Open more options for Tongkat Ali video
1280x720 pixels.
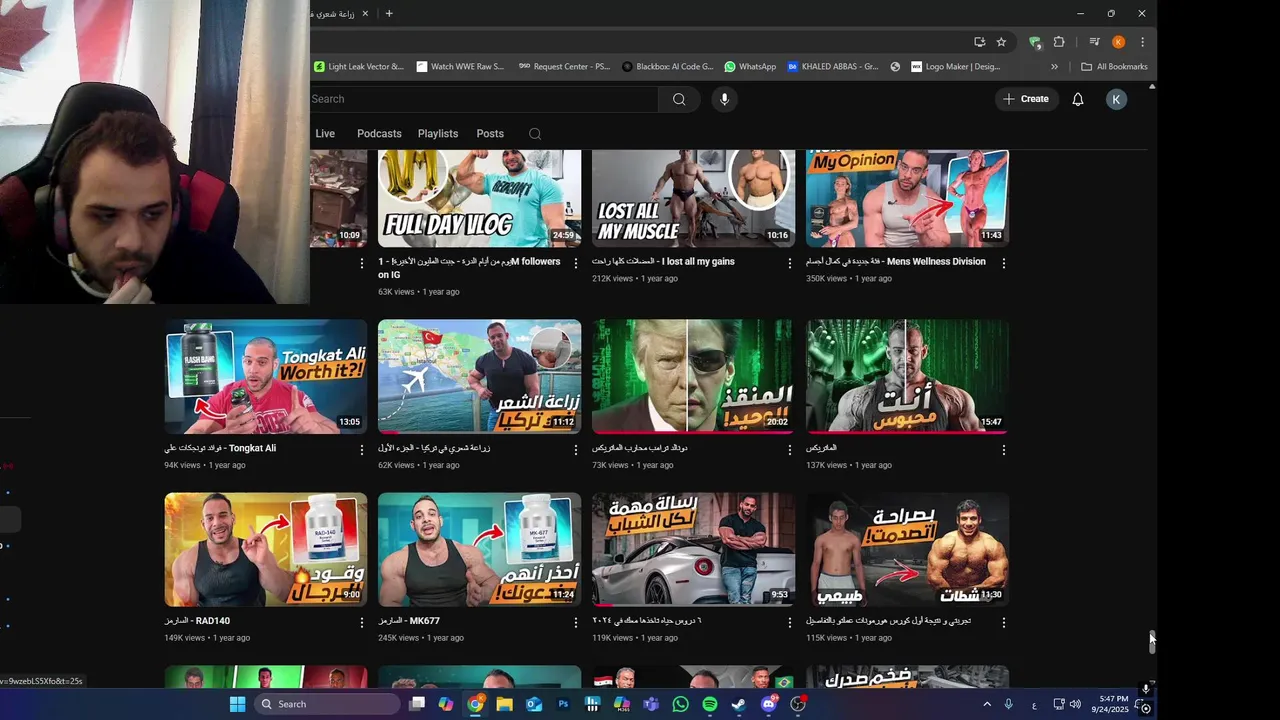(362, 450)
